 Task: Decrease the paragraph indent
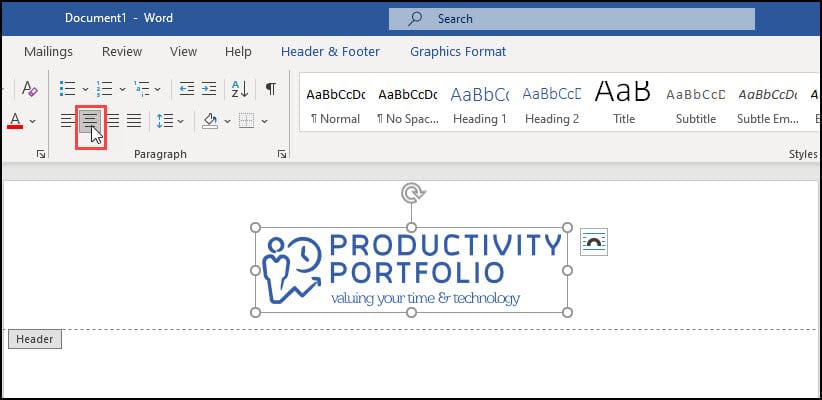click(187, 89)
